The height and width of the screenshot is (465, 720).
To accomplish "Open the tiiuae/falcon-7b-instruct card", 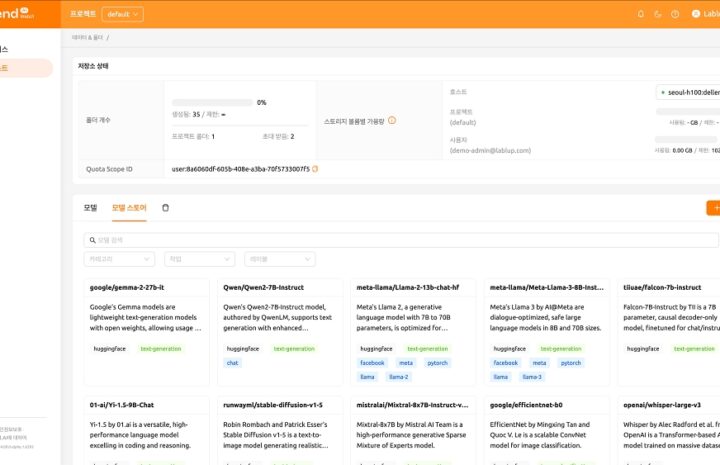I will 669,332.
